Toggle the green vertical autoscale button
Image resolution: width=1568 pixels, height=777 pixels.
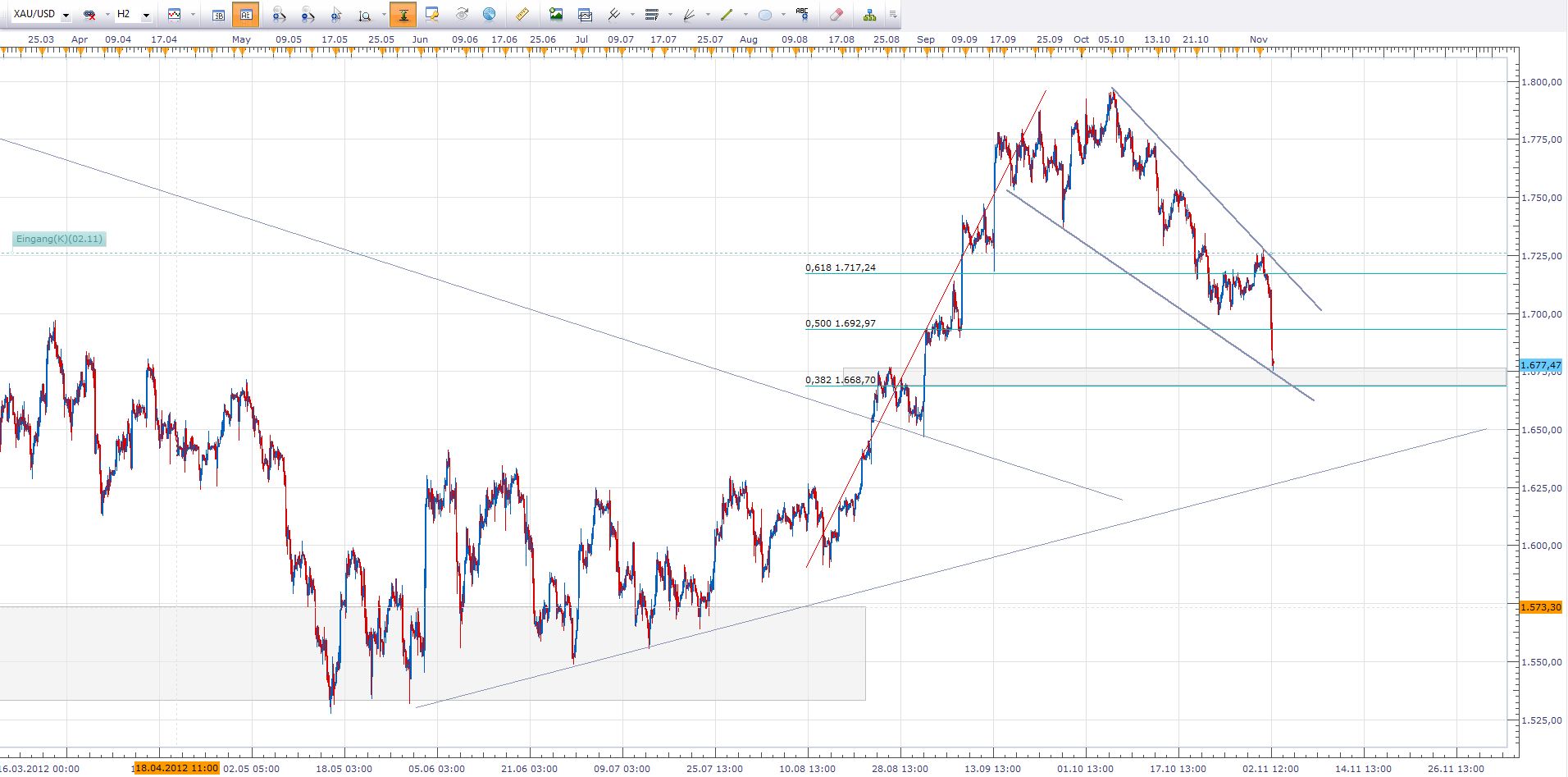(x=403, y=15)
